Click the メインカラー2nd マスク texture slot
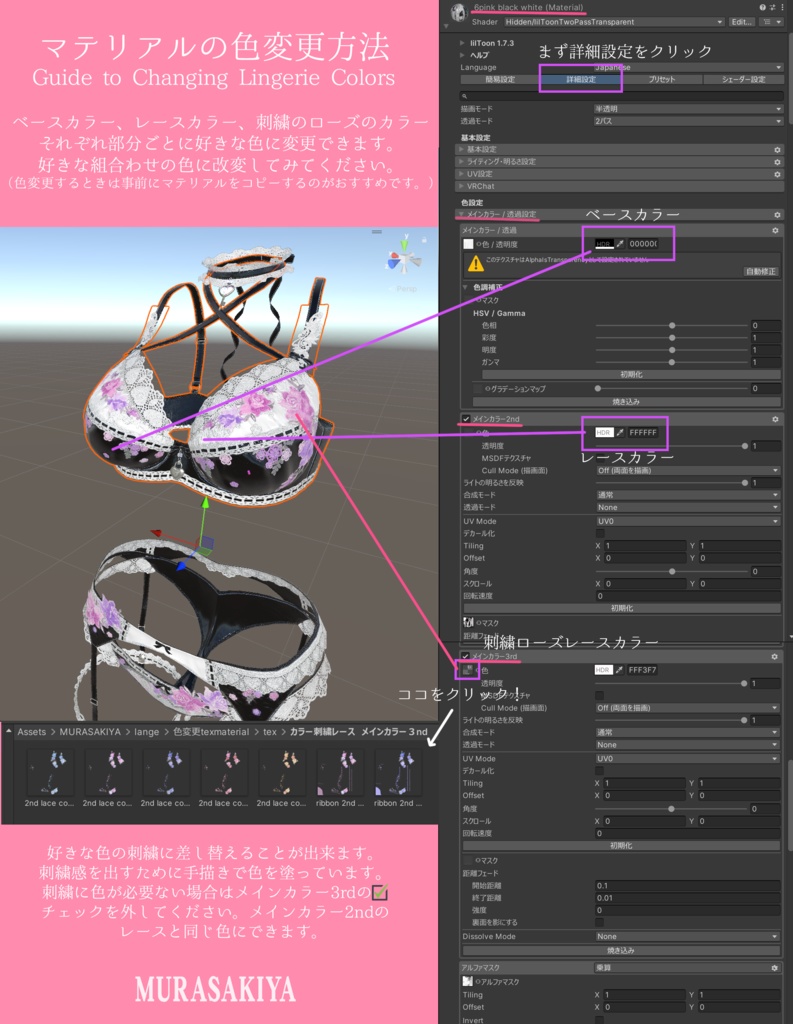Viewport: 793px width, 1024px height. pos(468,622)
